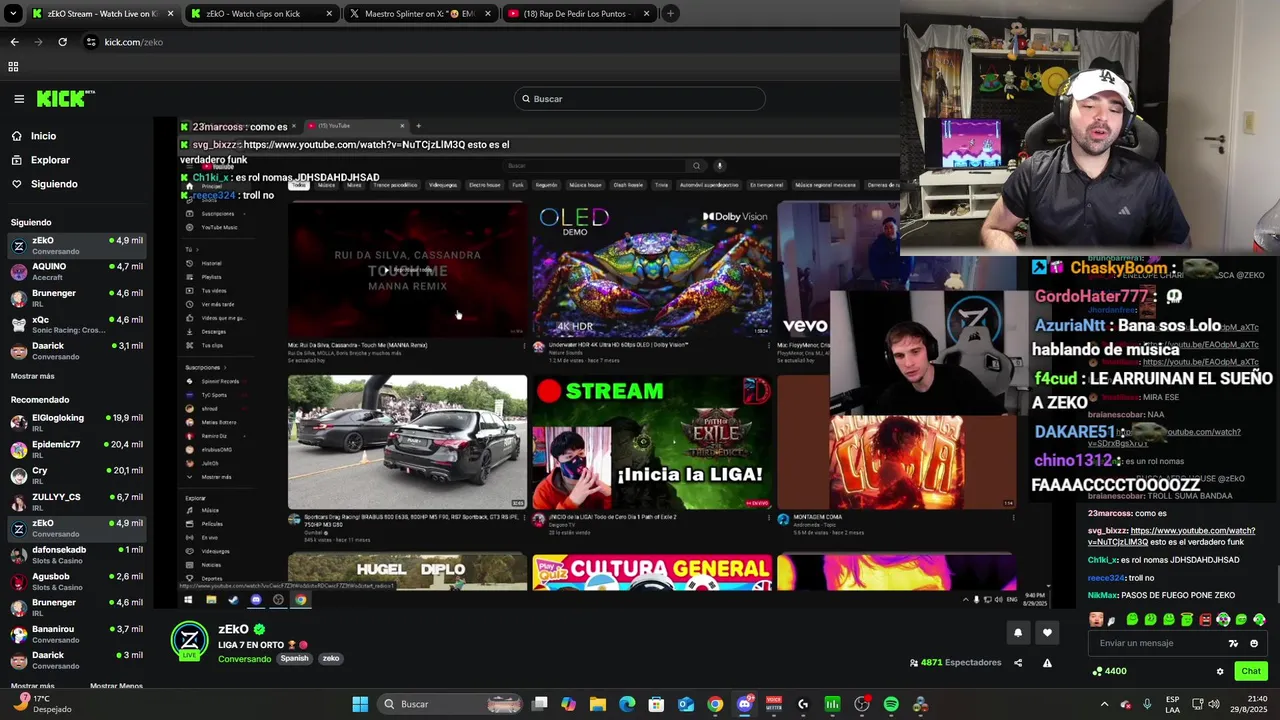
Task: Open Discord from taskbar
Action: click(x=744, y=704)
